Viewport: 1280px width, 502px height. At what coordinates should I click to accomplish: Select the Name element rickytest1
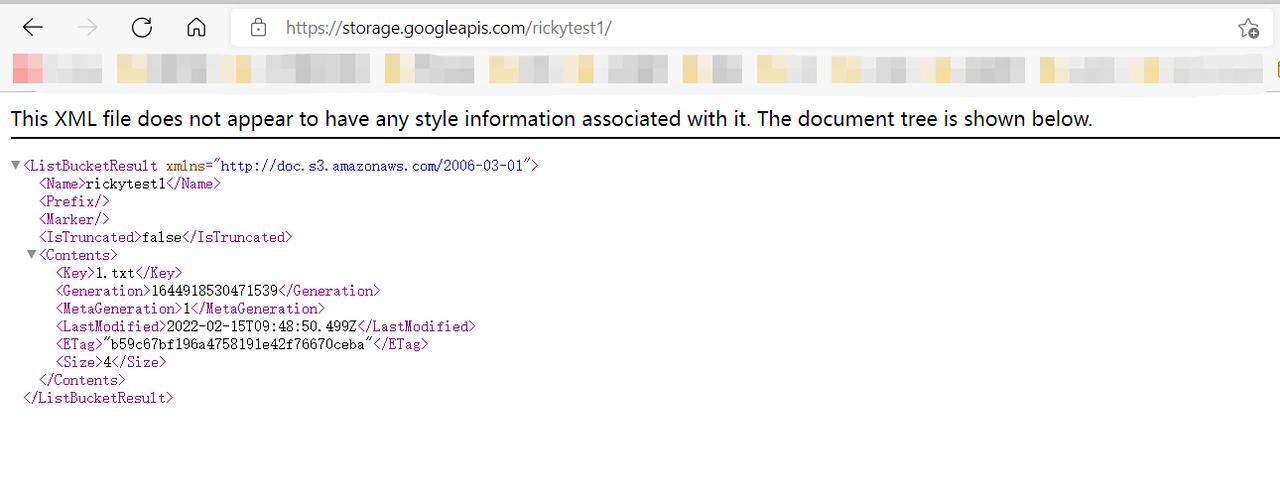point(130,183)
